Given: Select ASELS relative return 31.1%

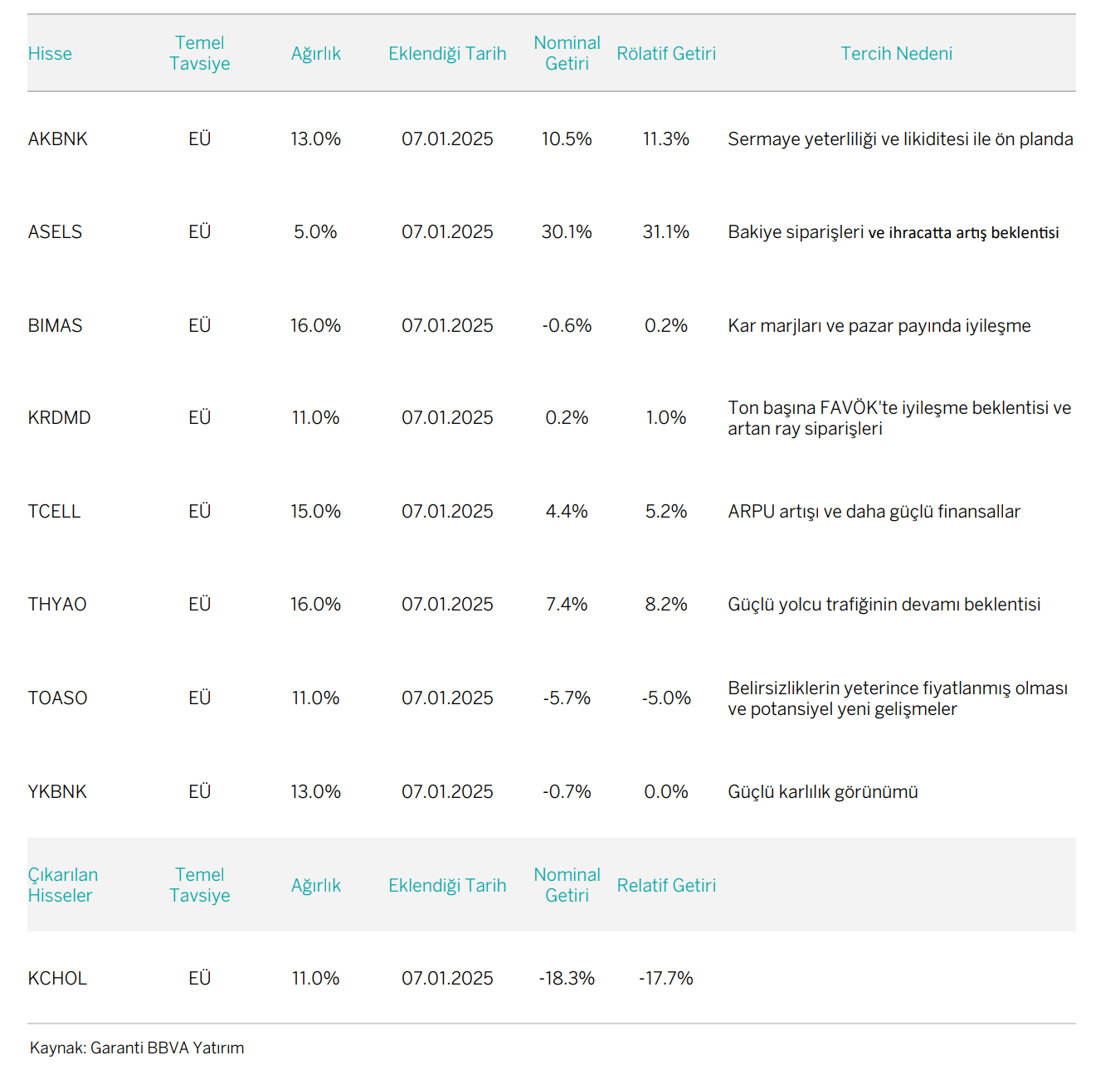Looking at the screenshot, I should click(666, 232).
